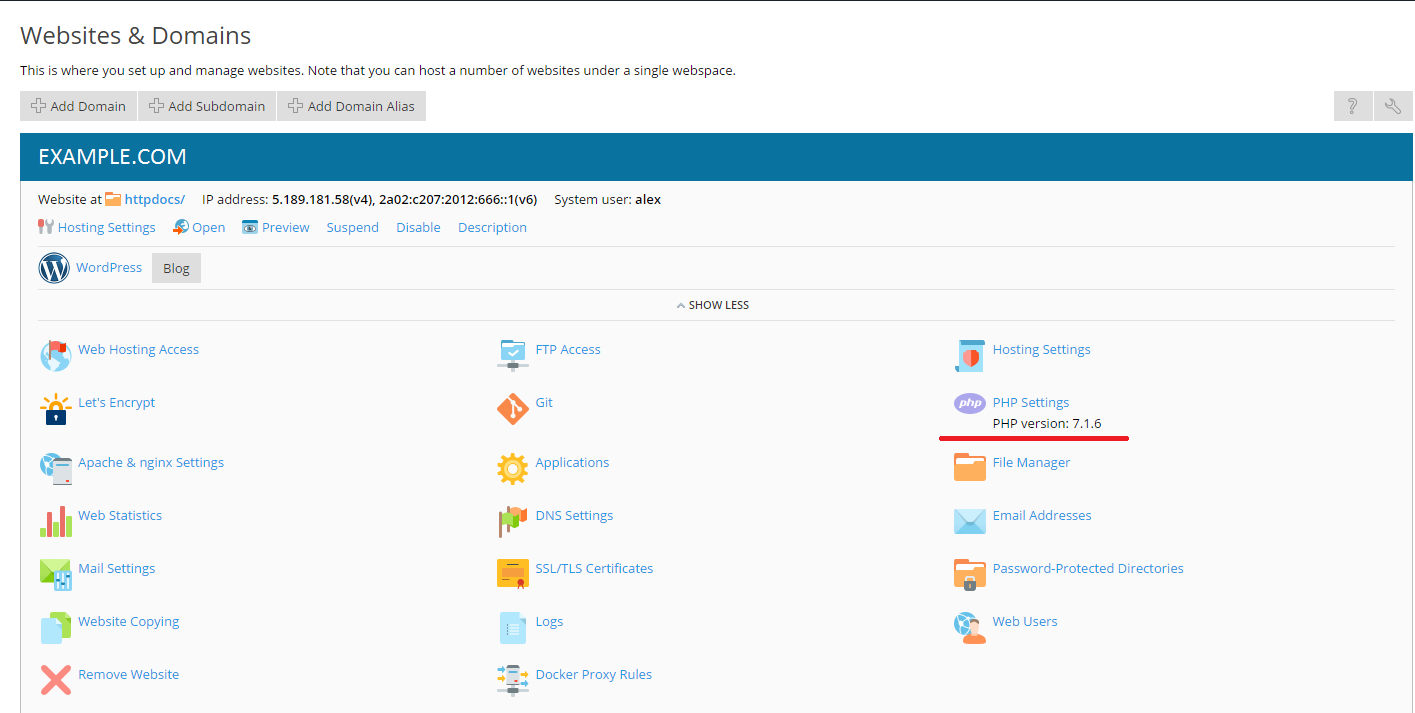Click the Docker Proxy Rules icon
1415x713 pixels.
tap(512, 680)
